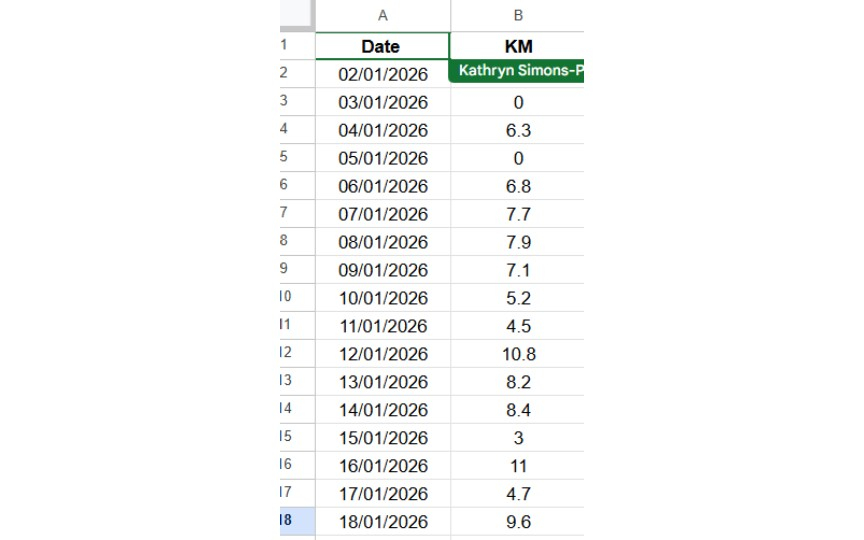Click the cell containing 4.5
Image resolution: width=864 pixels, height=540 pixels.
517,326
